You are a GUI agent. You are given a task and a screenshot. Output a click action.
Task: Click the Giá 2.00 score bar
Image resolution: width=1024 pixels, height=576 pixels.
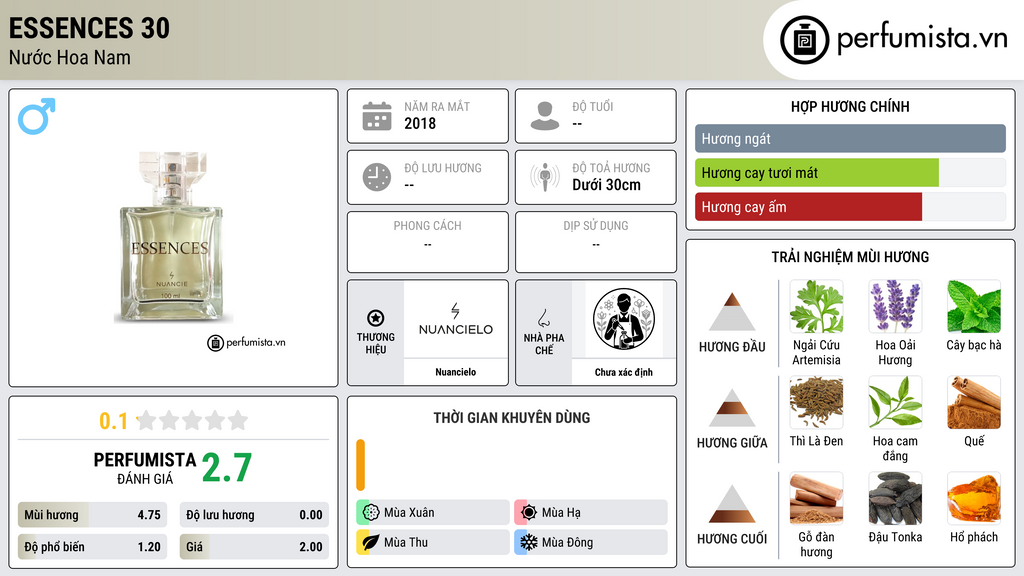coord(254,547)
